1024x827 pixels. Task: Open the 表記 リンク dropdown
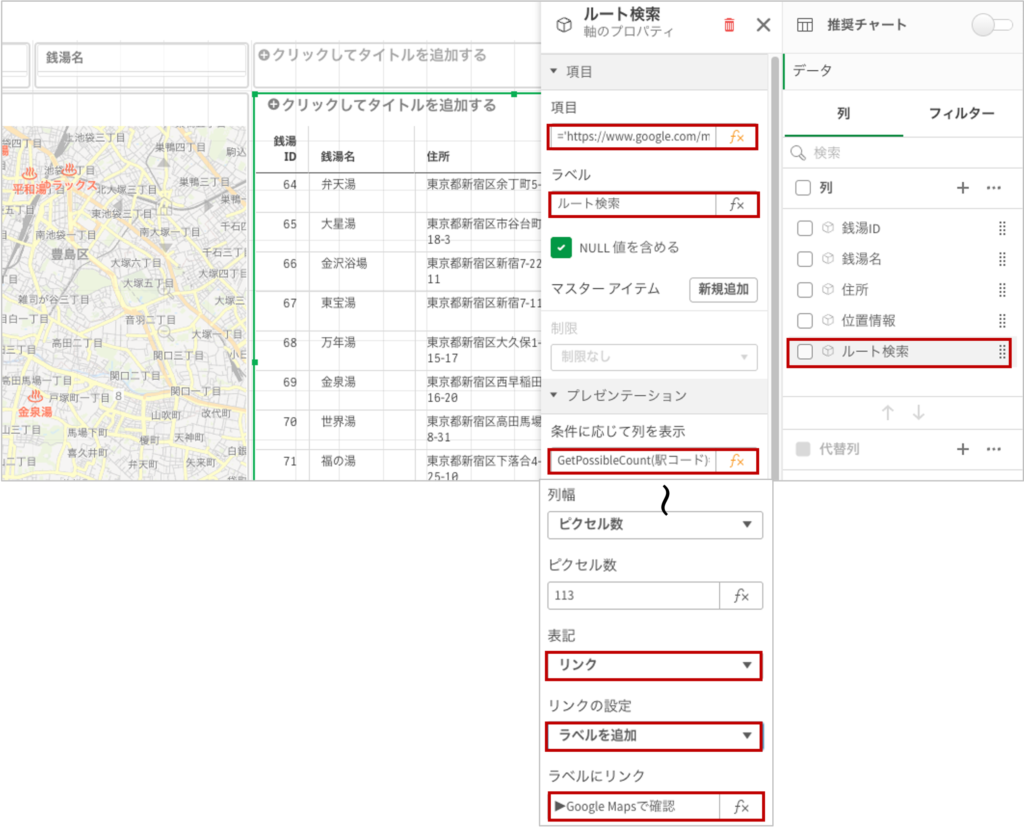coord(655,665)
